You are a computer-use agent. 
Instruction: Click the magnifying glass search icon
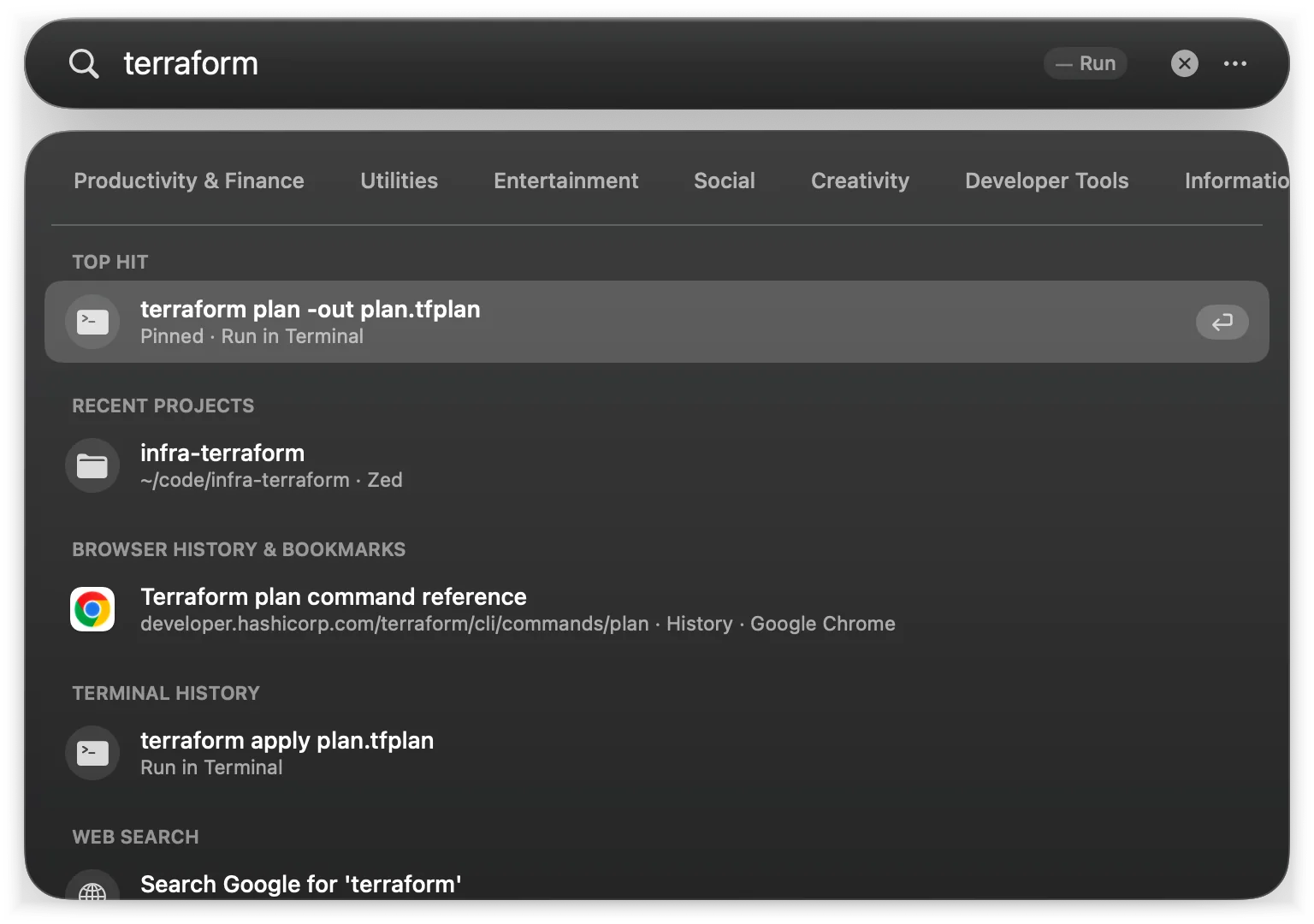point(84,63)
